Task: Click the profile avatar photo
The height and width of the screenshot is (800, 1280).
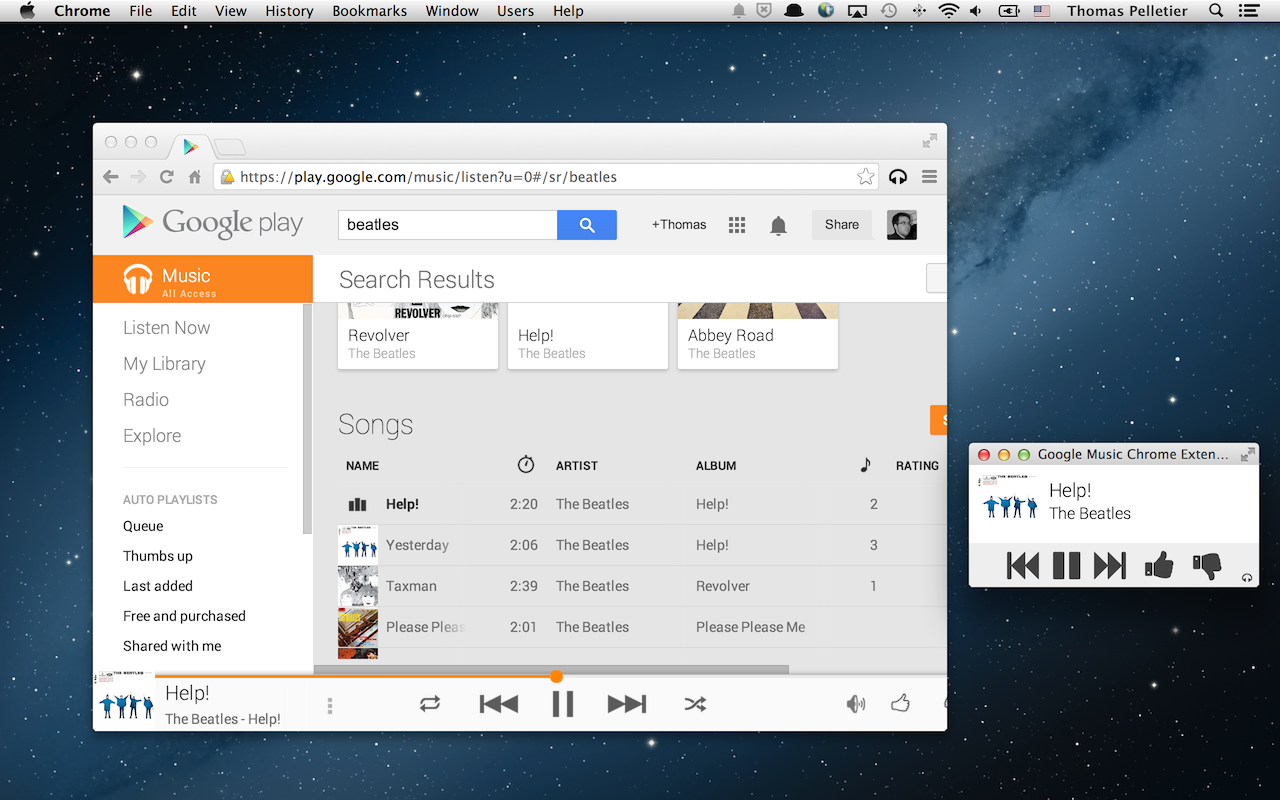Action: (902, 225)
